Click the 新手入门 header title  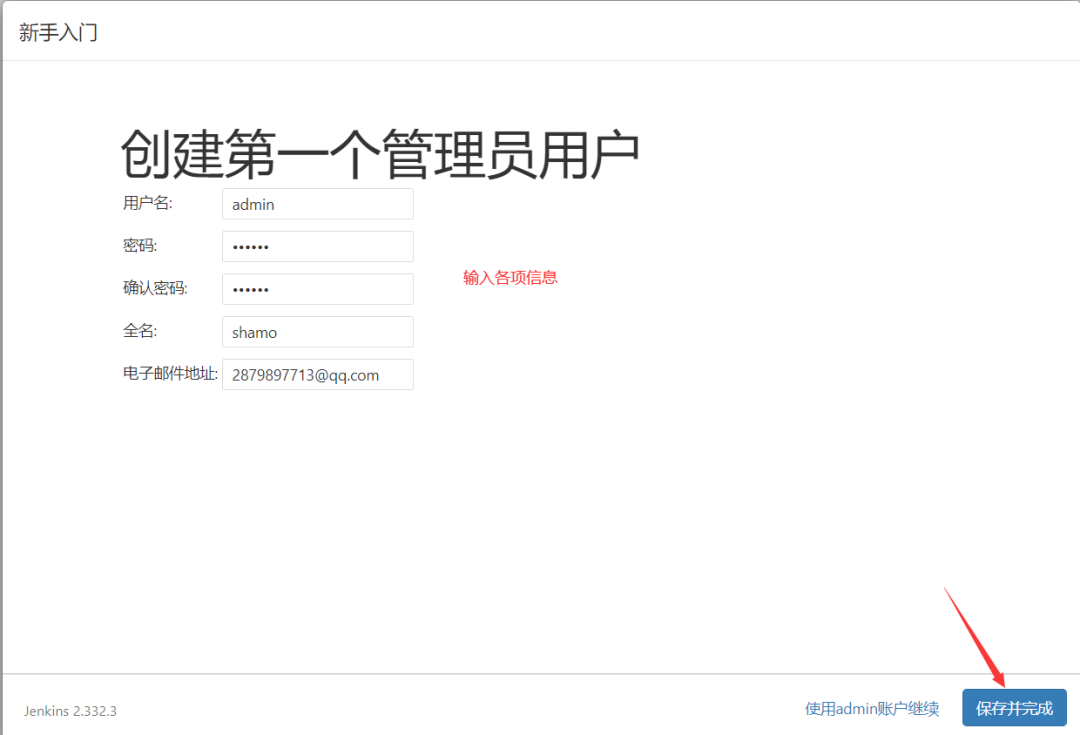[x=57, y=31]
